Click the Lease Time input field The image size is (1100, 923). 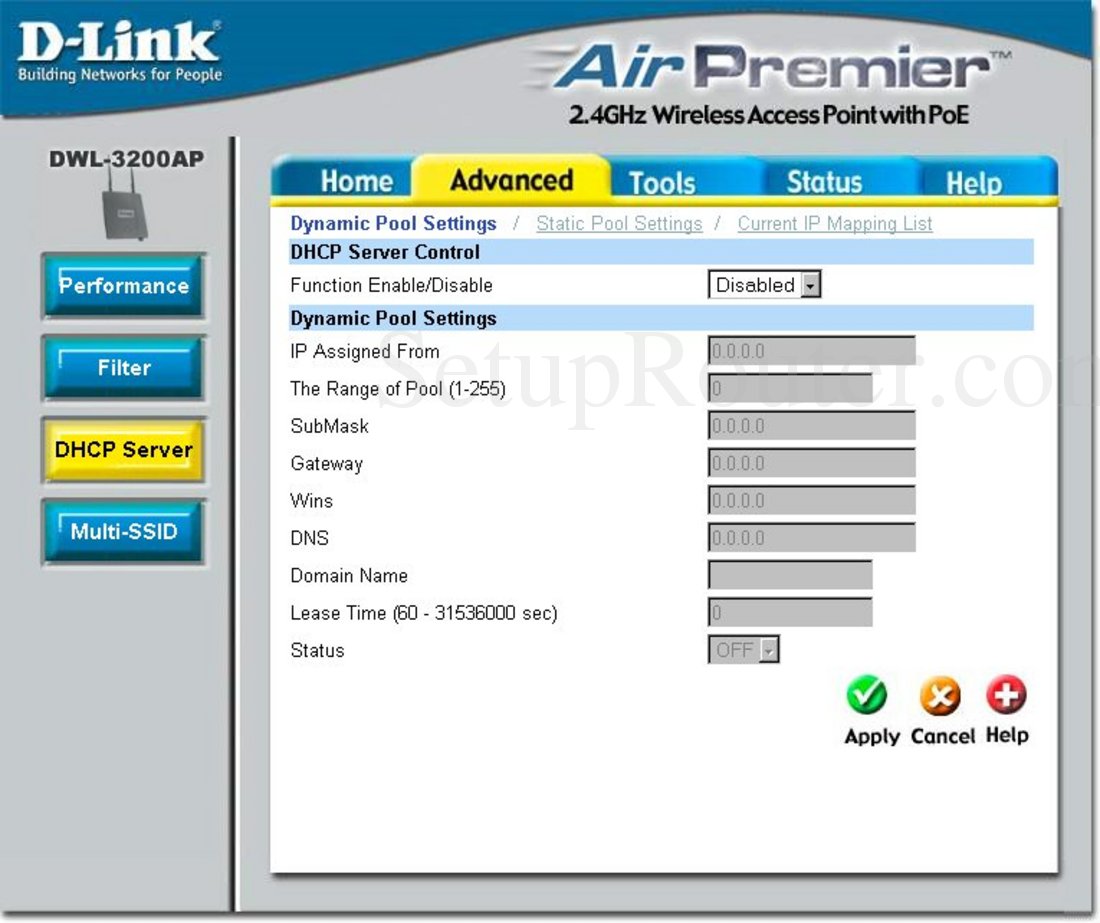tap(790, 612)
